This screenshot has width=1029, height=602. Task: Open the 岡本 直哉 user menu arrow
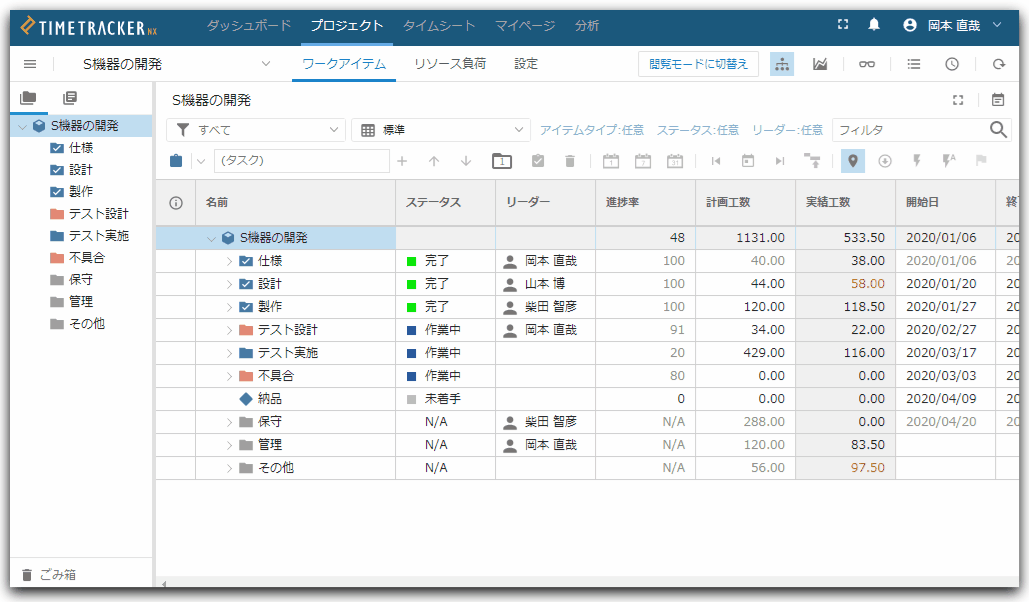click(998, 25)
